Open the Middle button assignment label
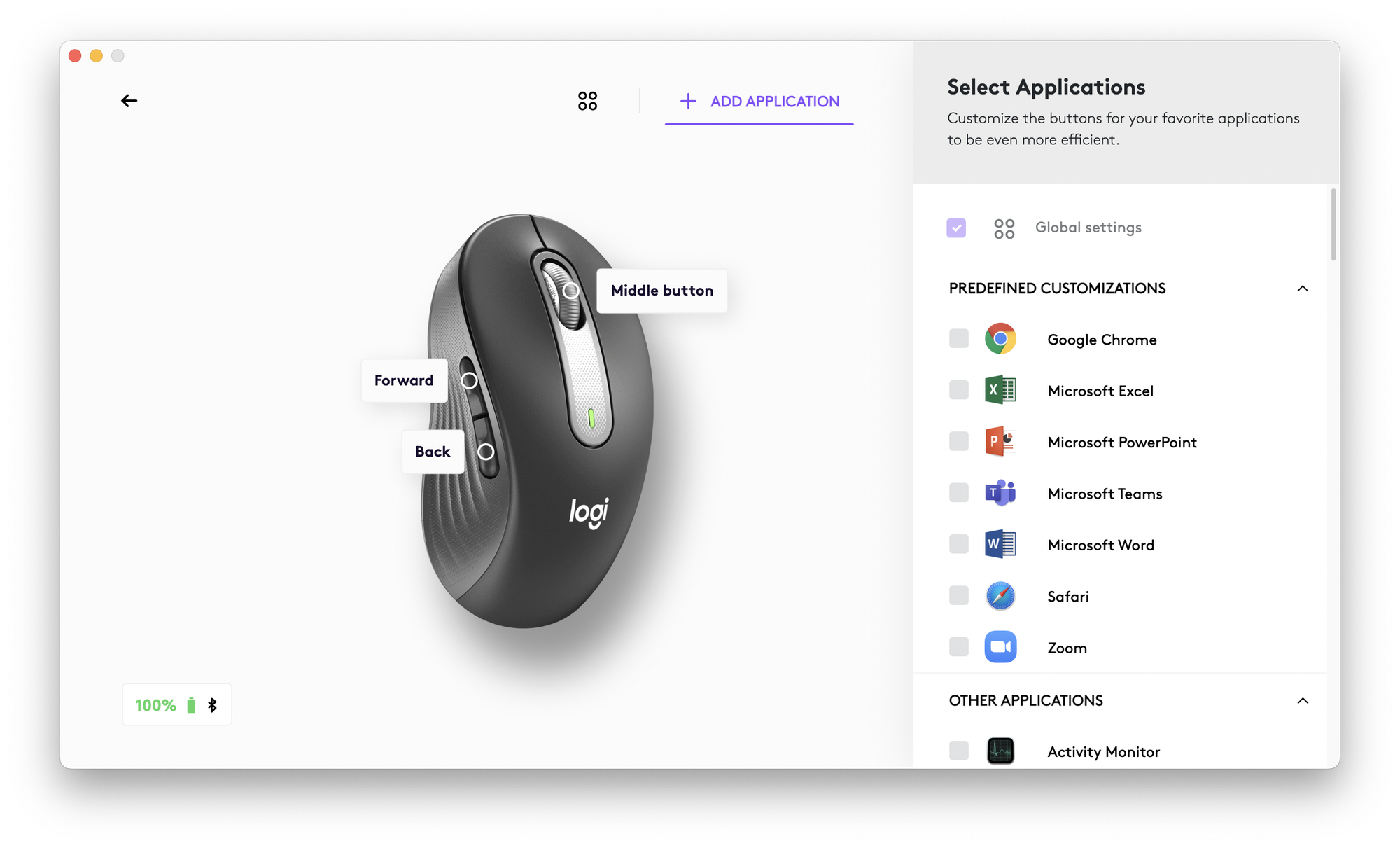The height and width of the screenshot is (848, 1400). (661, 291)
